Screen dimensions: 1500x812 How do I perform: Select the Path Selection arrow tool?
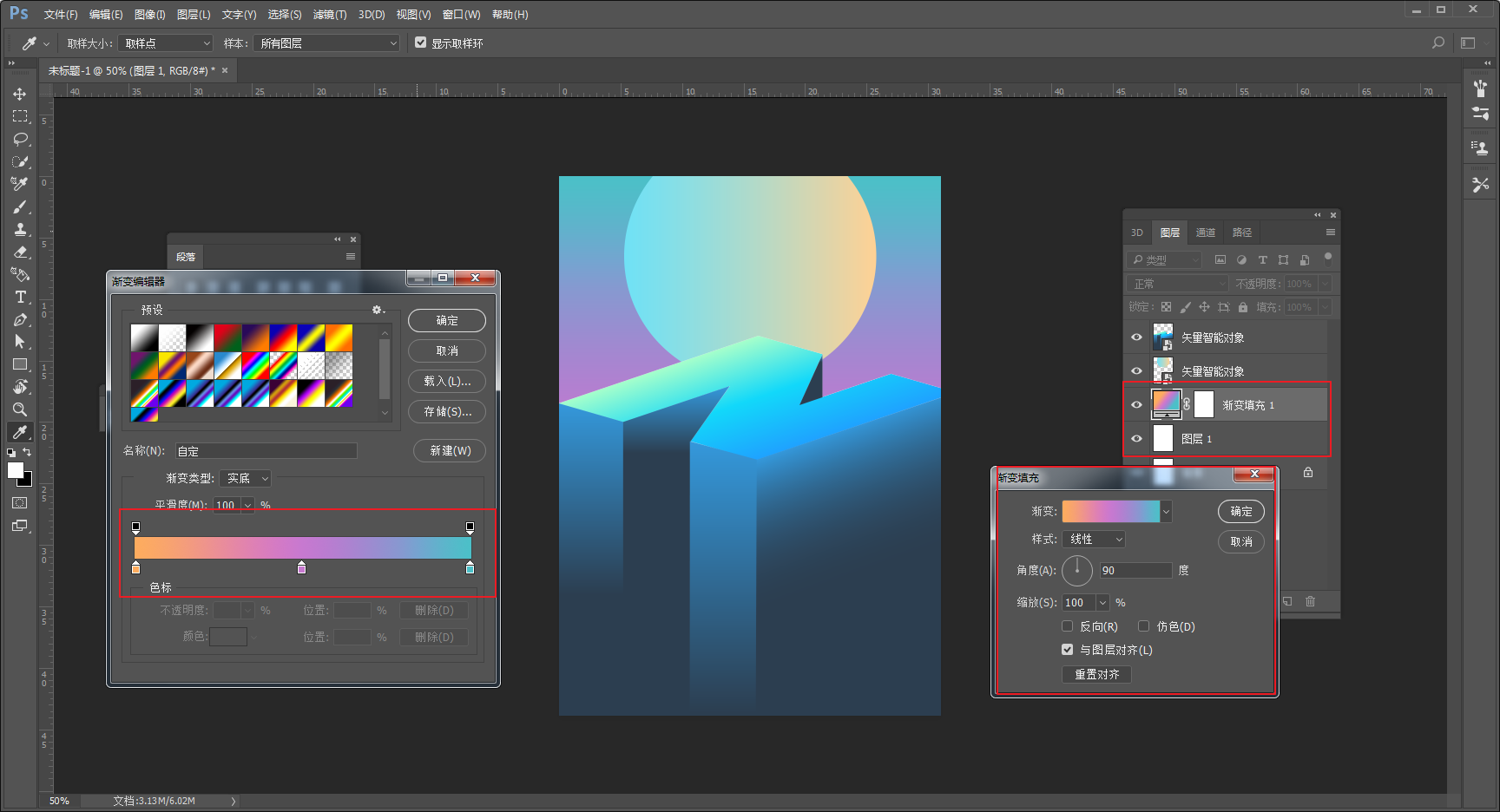tap(20, 342)
